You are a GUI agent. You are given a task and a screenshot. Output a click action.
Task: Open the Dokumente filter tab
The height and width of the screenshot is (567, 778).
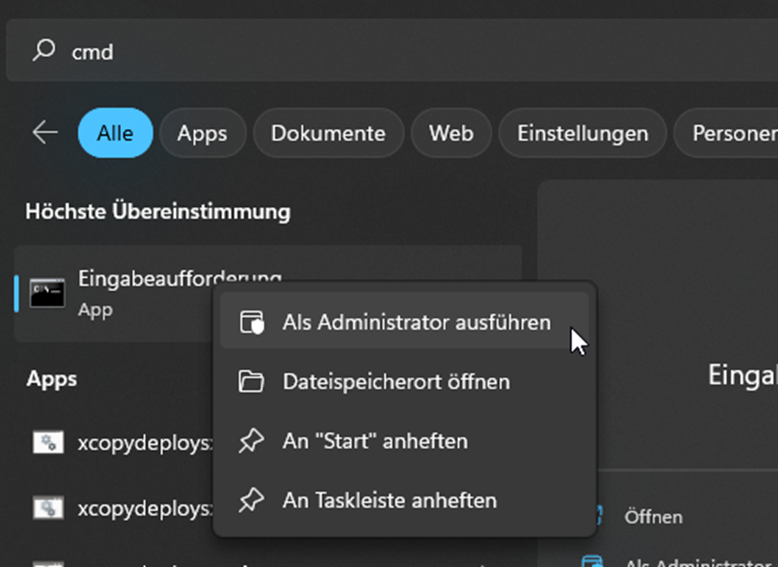click(x=328, y=133)
